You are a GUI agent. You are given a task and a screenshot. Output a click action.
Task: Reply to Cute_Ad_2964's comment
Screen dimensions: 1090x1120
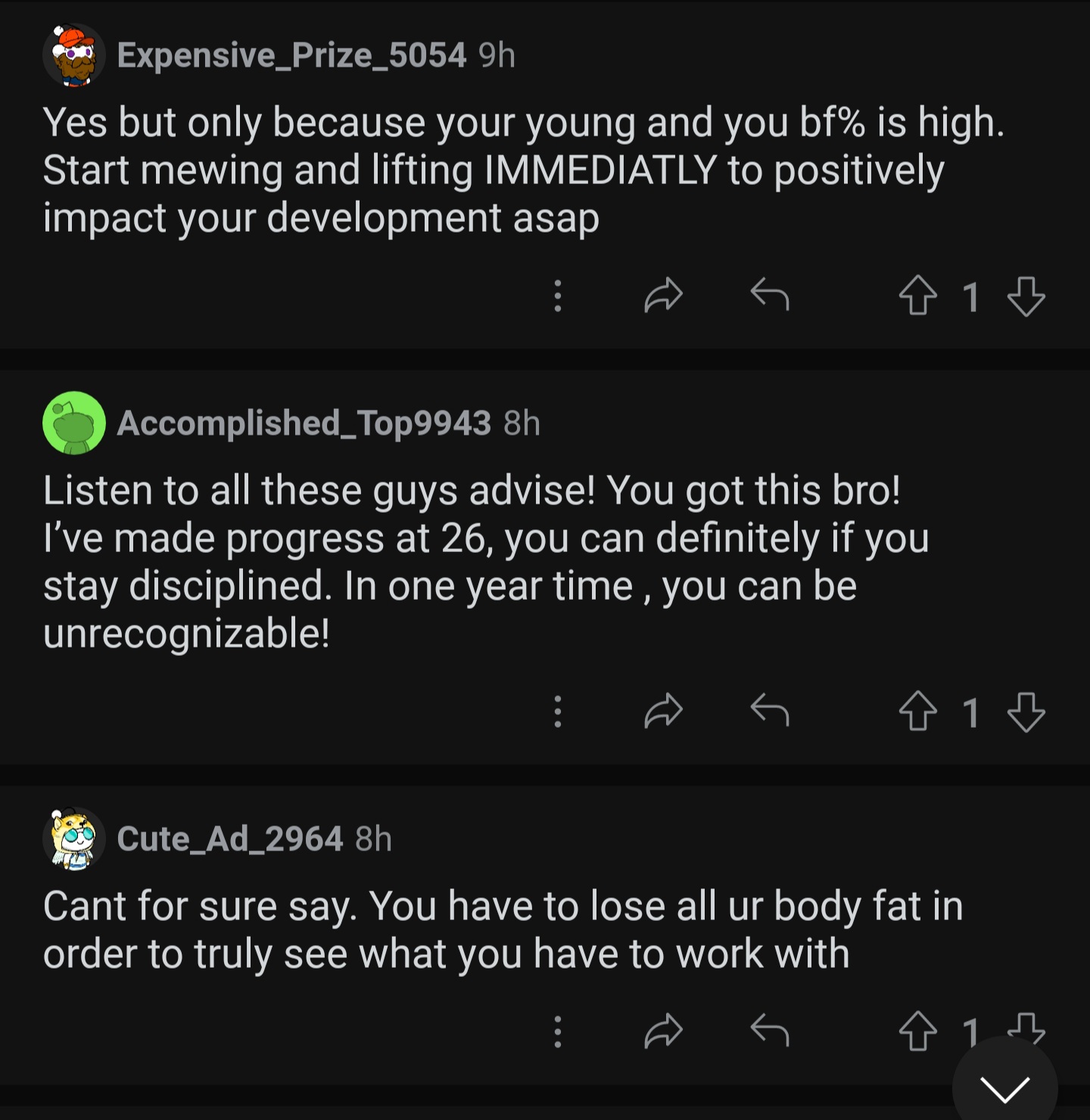(x=770, y=1030)
